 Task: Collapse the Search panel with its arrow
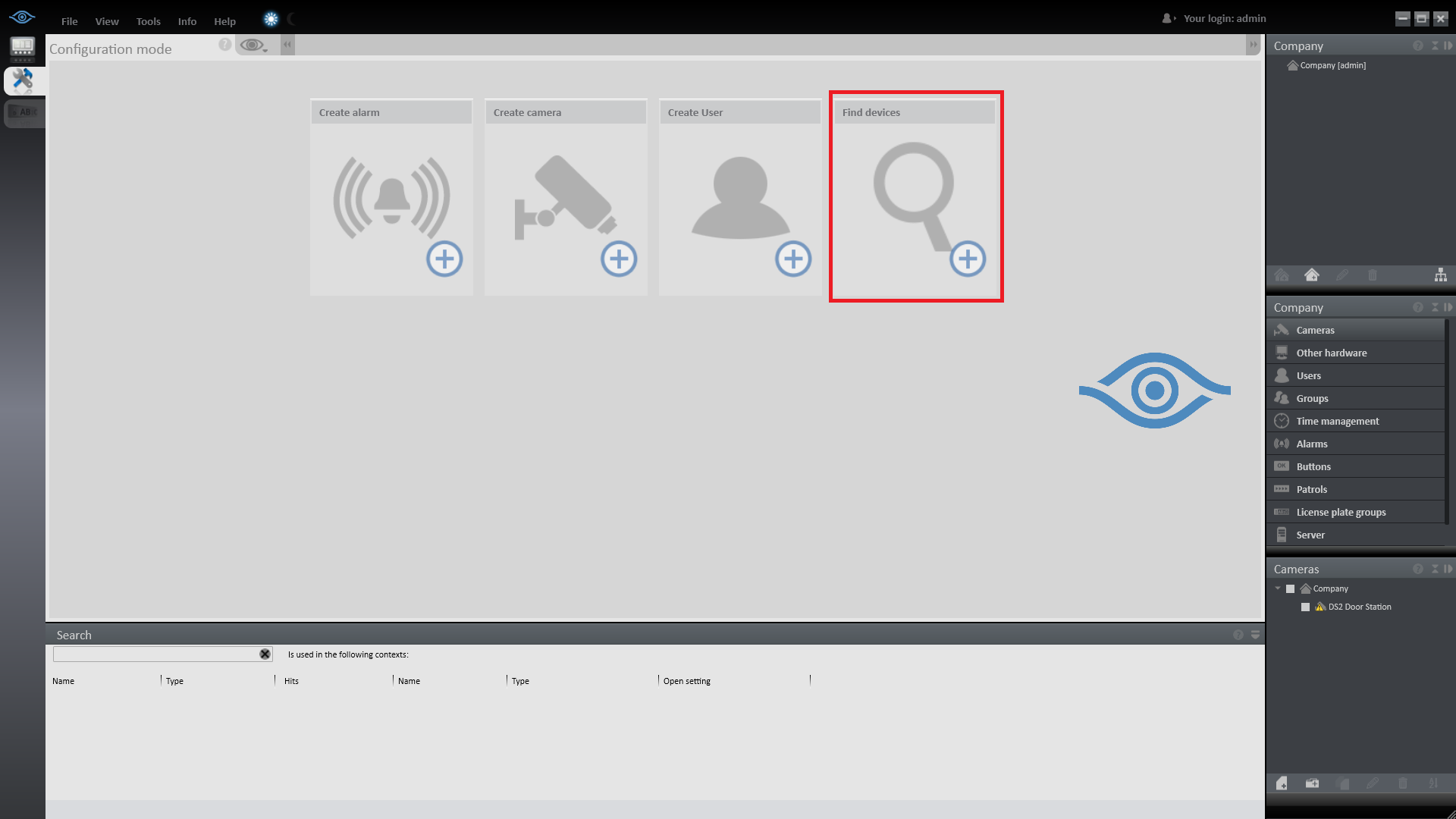pyautogui.click(x=1255, y=635)
